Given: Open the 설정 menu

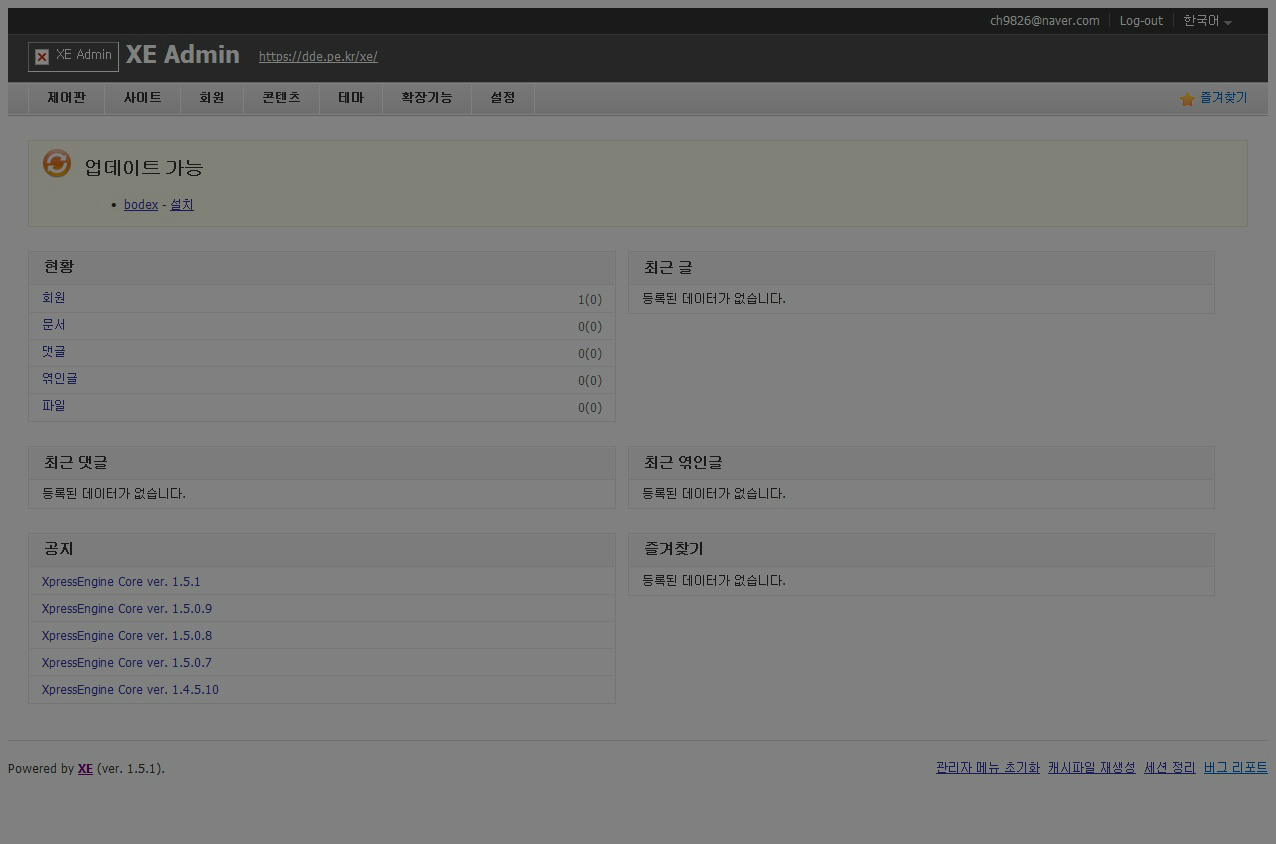Looking at the screenshot, I should [502, 98].
